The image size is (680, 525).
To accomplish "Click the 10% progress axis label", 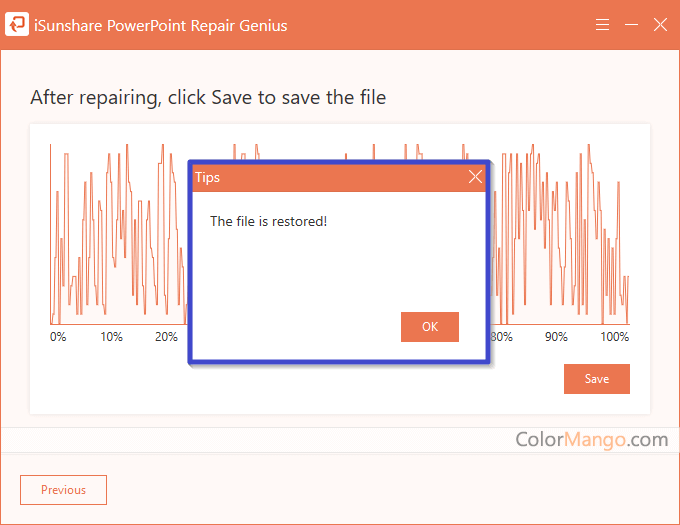I will tap(111, 337).
